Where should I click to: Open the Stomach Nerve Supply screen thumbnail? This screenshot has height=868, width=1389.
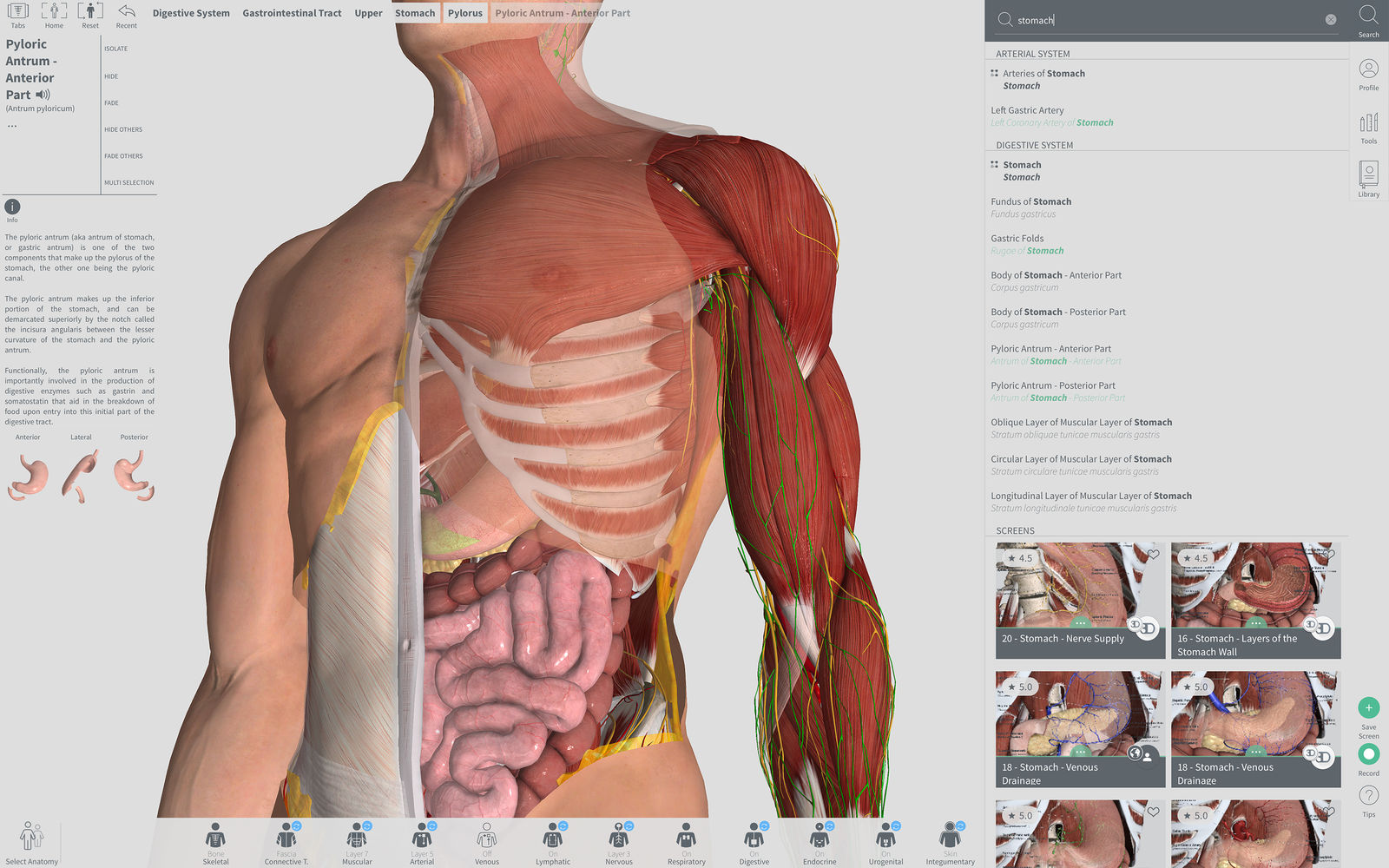pos(1079,599)
